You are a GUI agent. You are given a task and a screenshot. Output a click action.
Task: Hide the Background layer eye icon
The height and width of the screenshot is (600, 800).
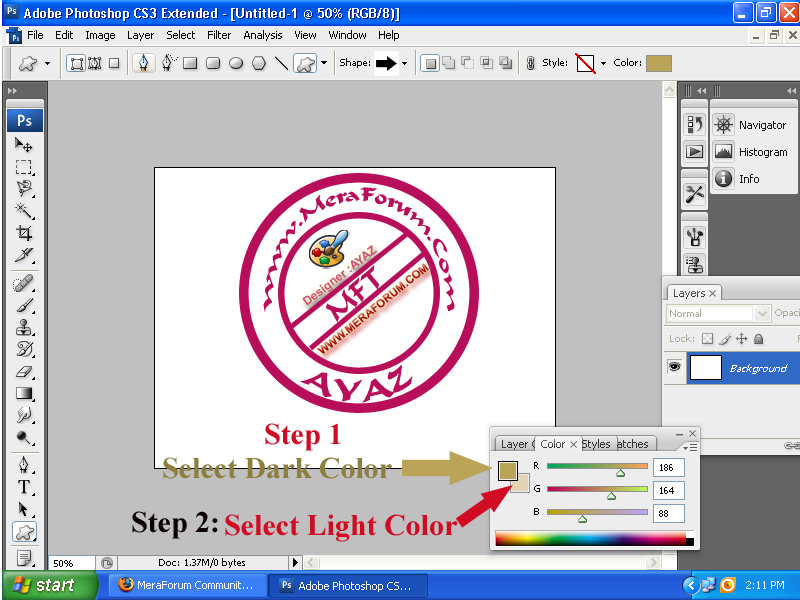coord(674,367)
